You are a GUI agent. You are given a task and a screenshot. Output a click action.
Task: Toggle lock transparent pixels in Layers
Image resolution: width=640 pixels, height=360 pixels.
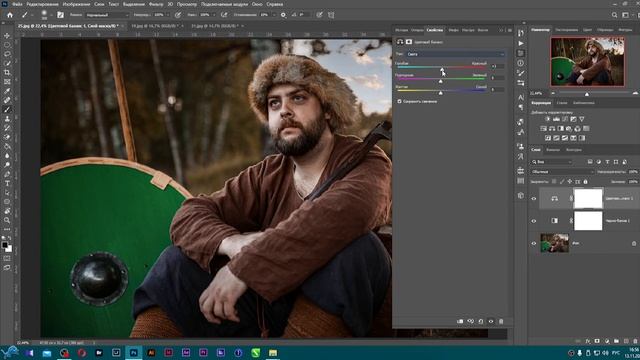pyautogui.click(x=554, y=182)
